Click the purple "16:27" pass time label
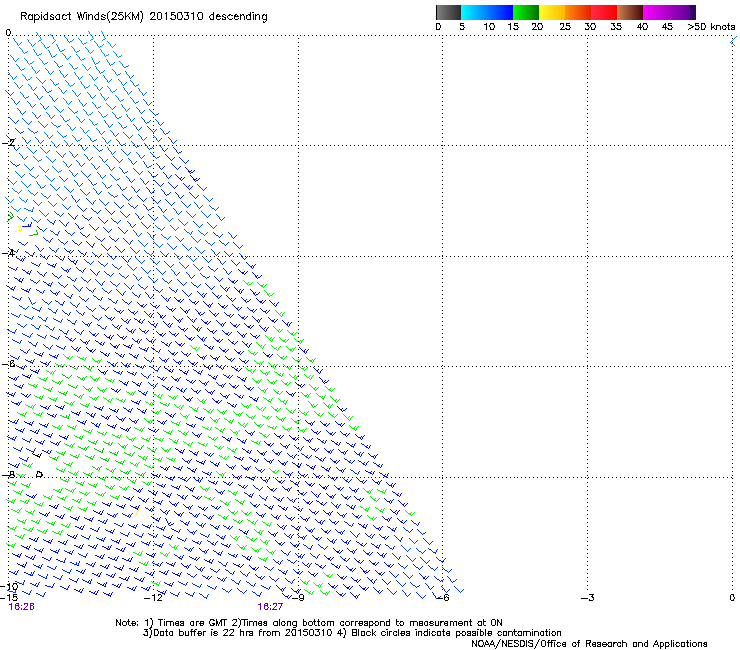The height and width of the screenshot is (650, 740). (x=270, y=607)
